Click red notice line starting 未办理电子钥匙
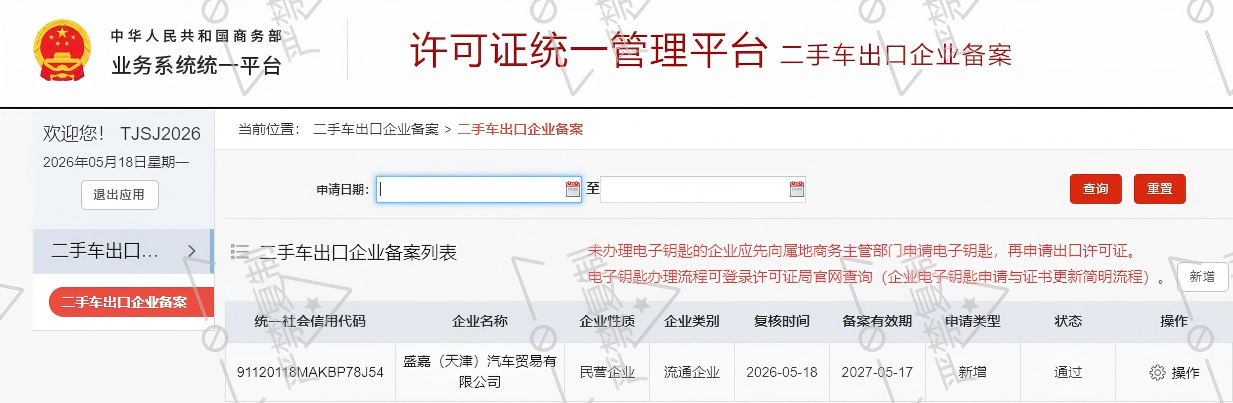This screenshot has height=403, width=1233. point(862,251)
